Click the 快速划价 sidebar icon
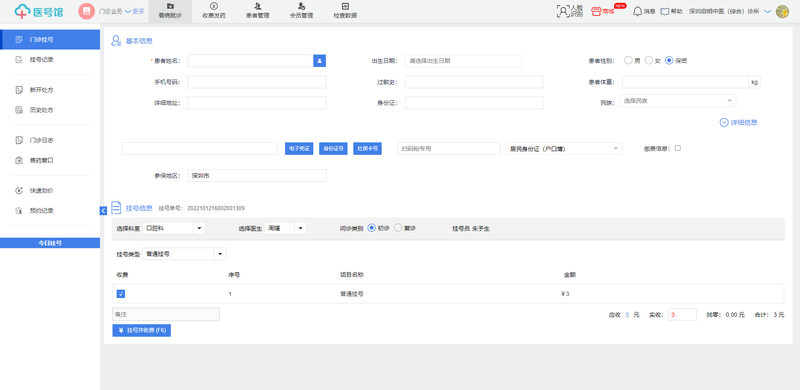This screenshot has height=390, width=800. tap(19, 190)
